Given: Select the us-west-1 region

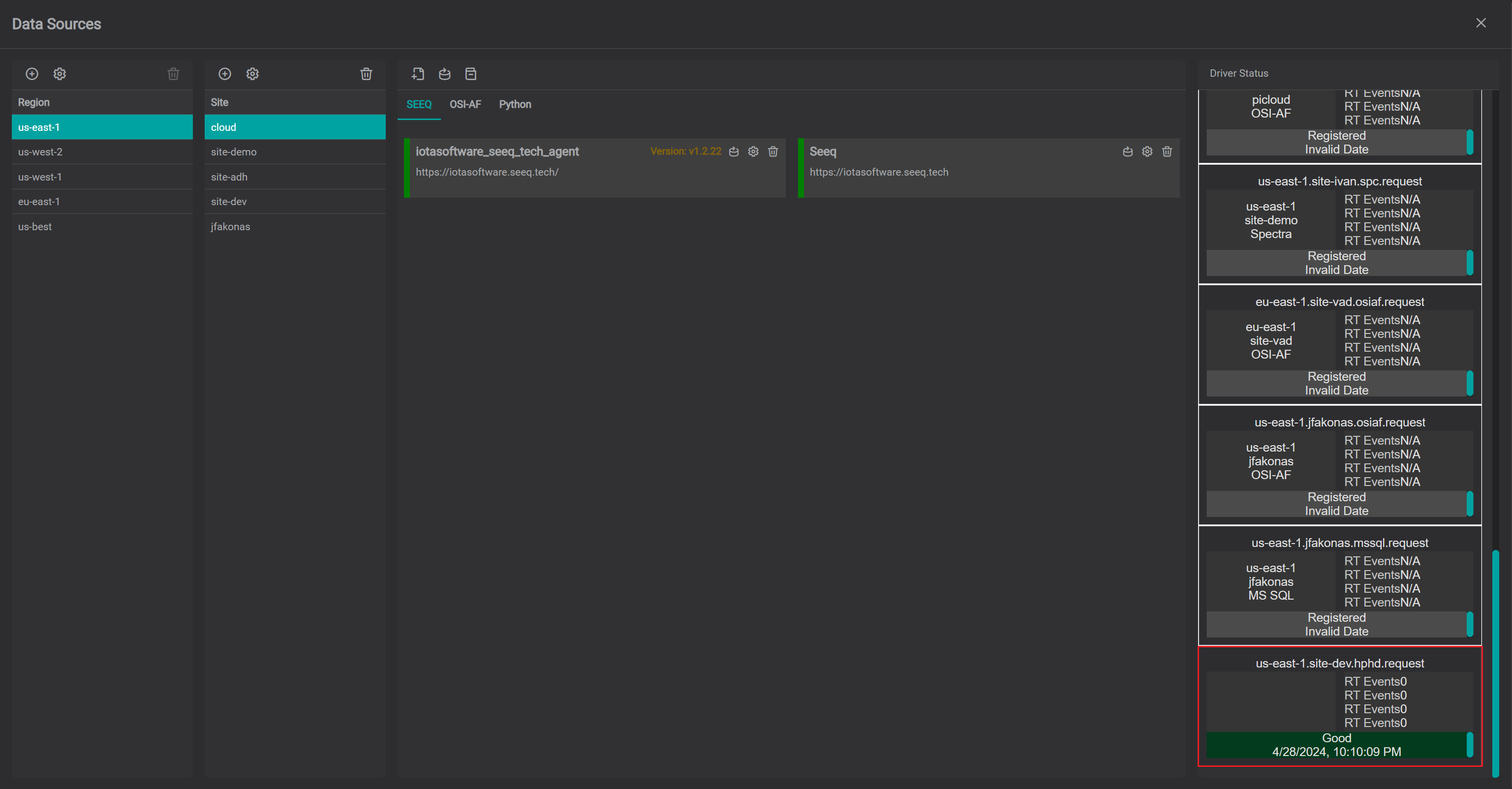Looking at the screenshot, I should pyautogui.click(x=102, y=177).
